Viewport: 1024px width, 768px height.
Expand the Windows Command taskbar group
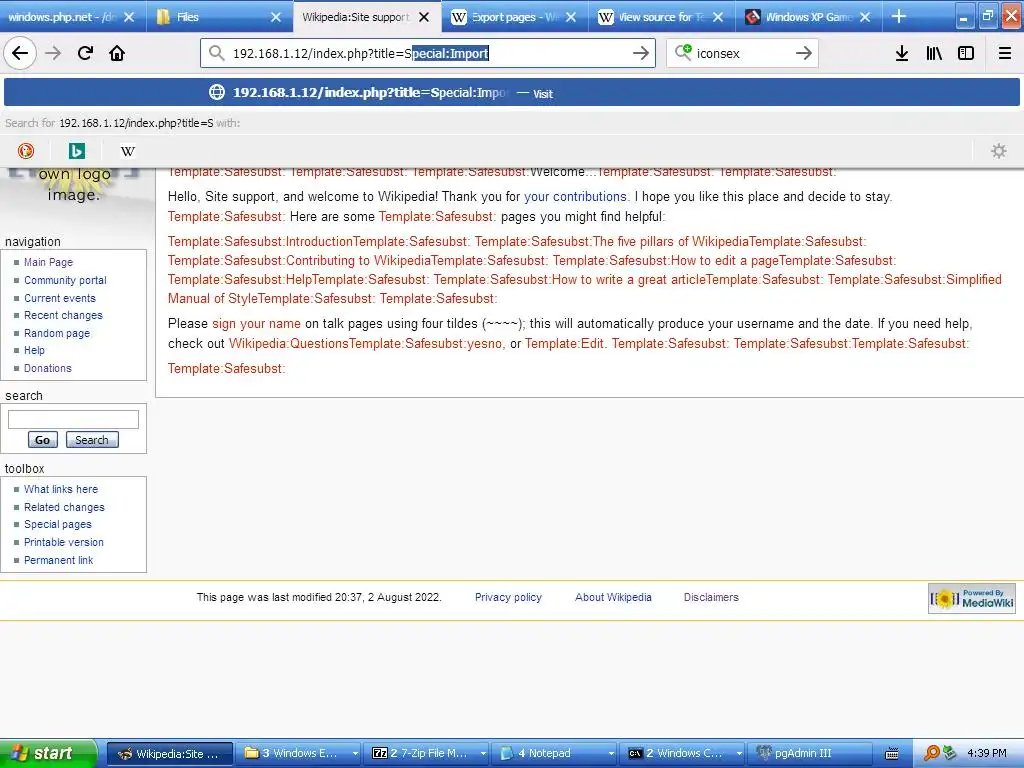(x=739, y=754)
